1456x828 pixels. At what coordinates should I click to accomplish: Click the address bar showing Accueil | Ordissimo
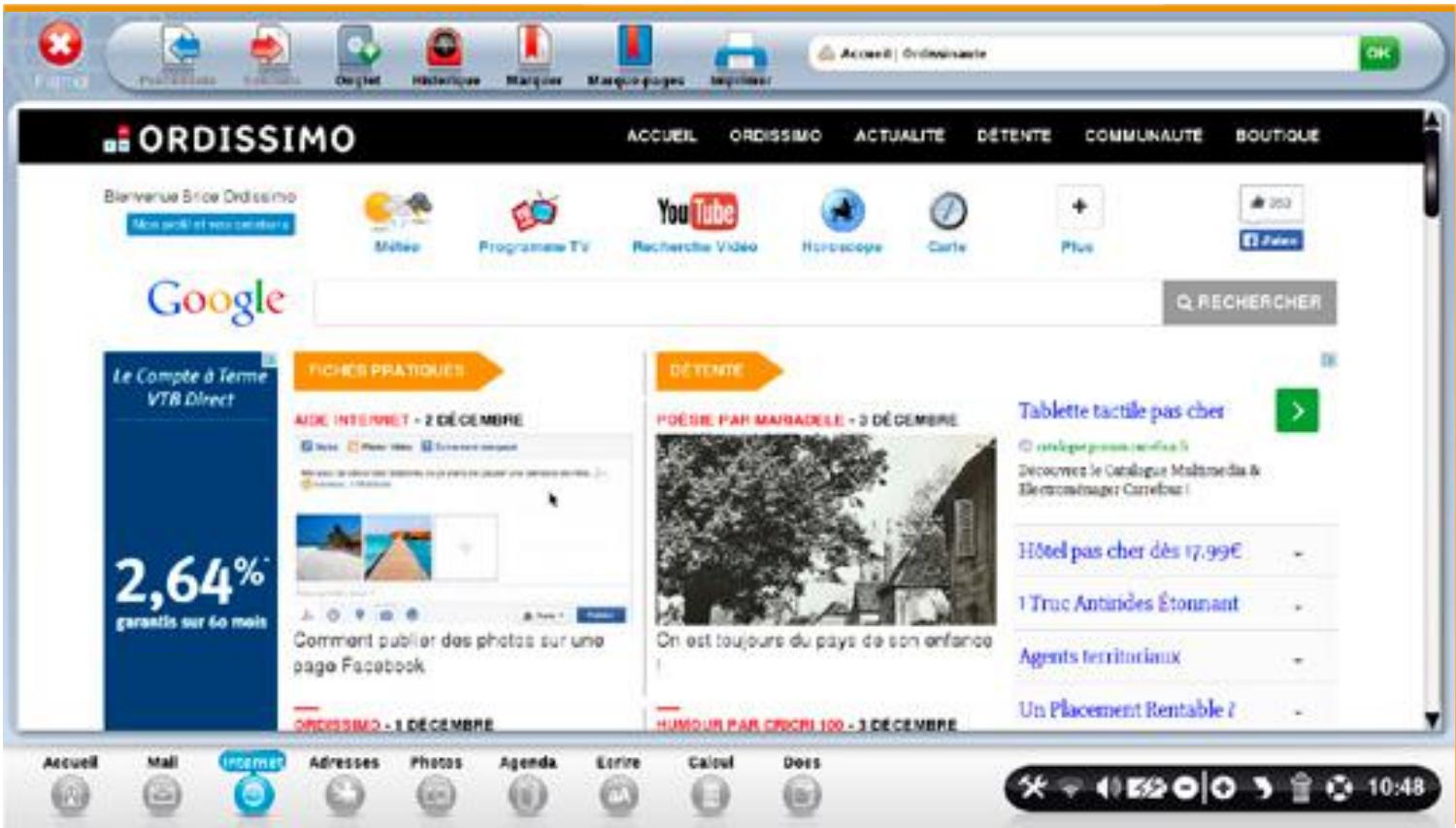[x=1084, y=53]
